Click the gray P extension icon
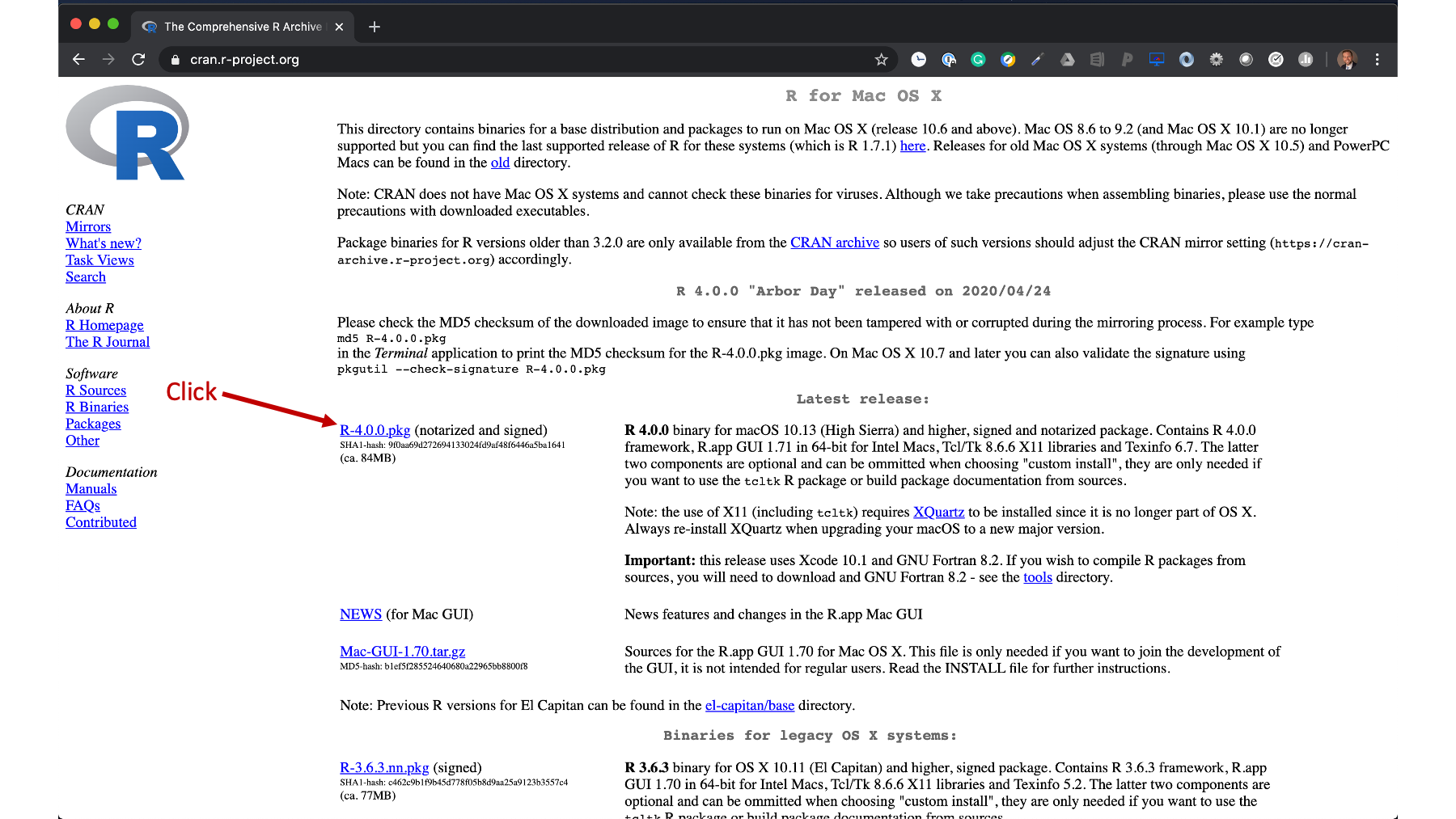This screenshot has height=819, width=1456. pyautogui.click(x=1127, y=59)
